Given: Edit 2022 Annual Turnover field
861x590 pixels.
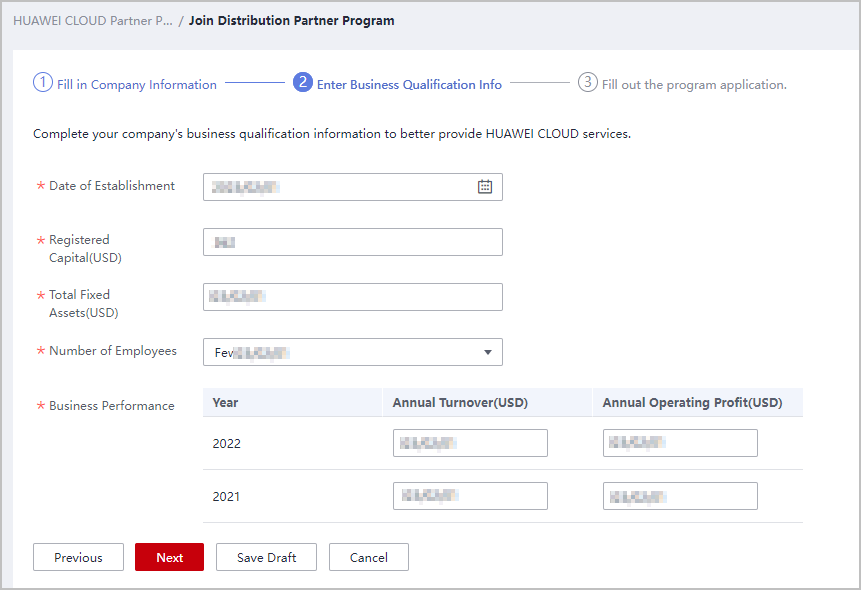Looking at the screenshot, I should point(470,443).
